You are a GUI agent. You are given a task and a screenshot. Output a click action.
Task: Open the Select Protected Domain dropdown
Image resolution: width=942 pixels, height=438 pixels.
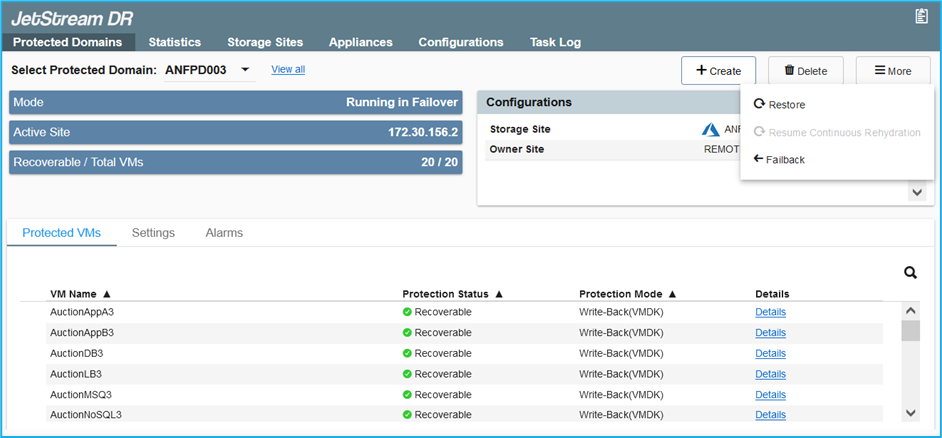point(245,70)
